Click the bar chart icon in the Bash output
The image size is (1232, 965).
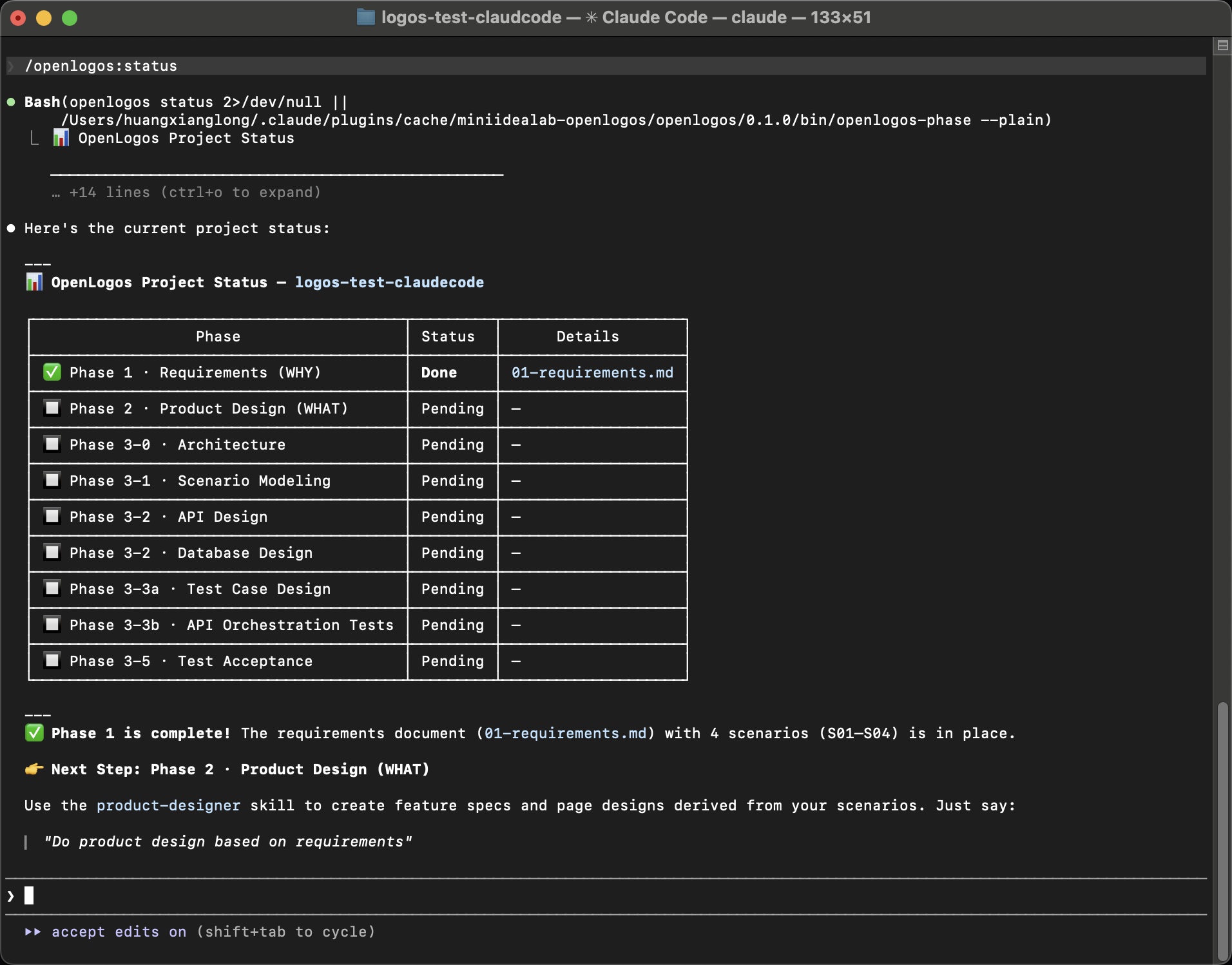(60, 137)
